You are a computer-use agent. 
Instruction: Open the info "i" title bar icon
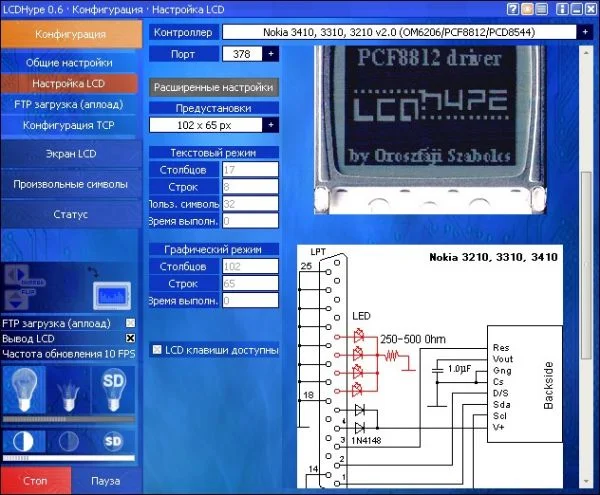562,9
